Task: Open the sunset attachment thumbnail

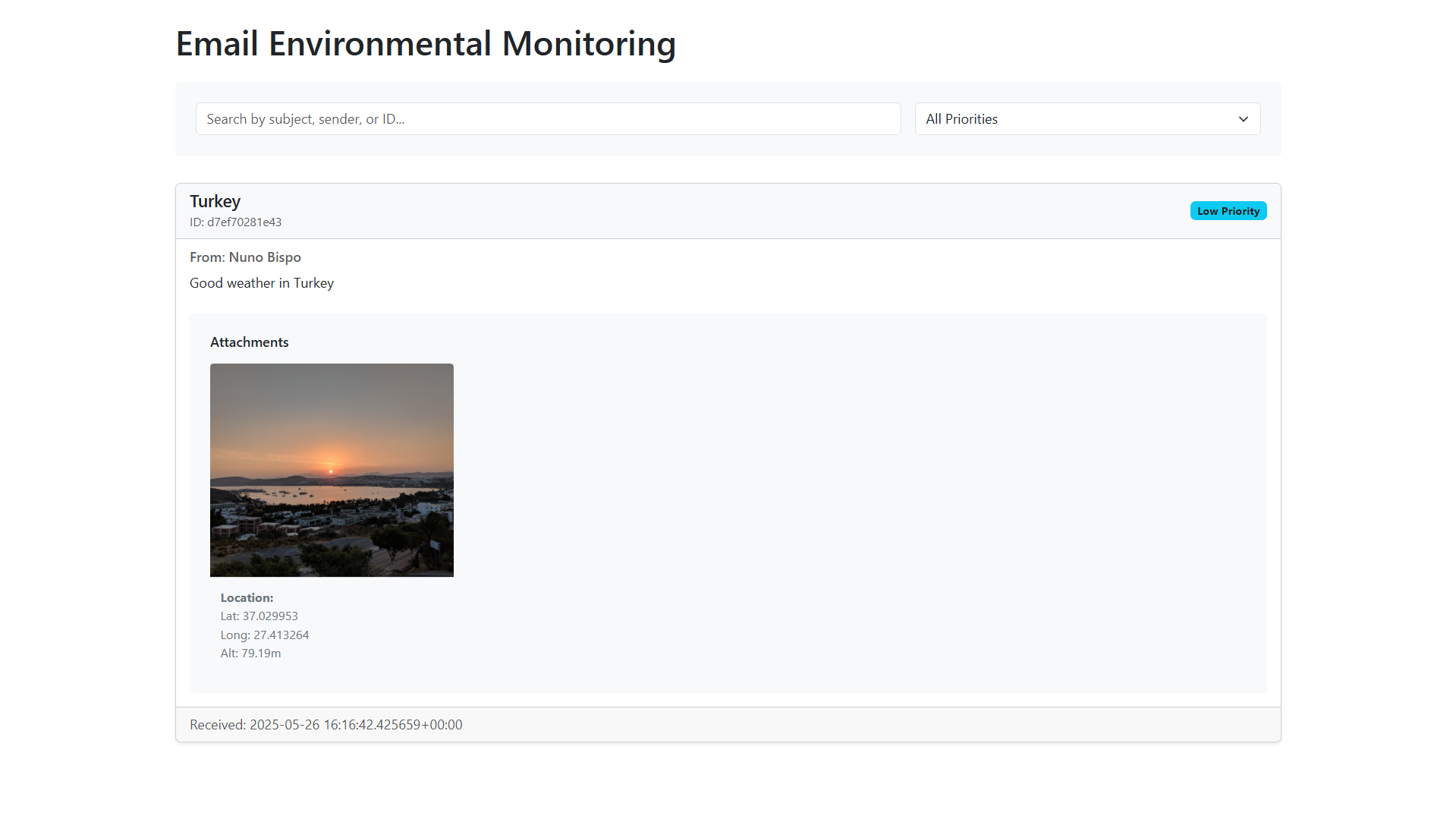Action: (331, 469)
